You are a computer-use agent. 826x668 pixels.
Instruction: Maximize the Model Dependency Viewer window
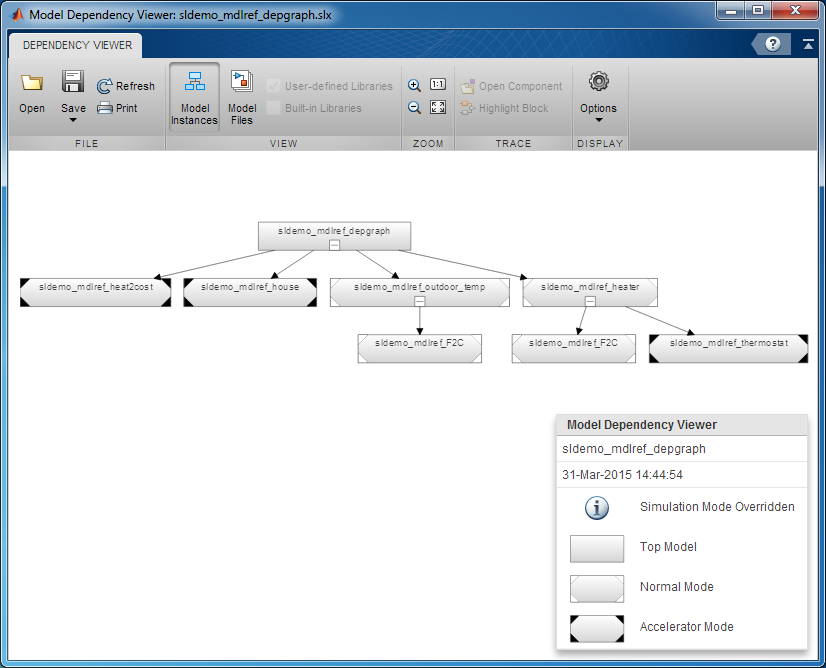pos(758,11)
